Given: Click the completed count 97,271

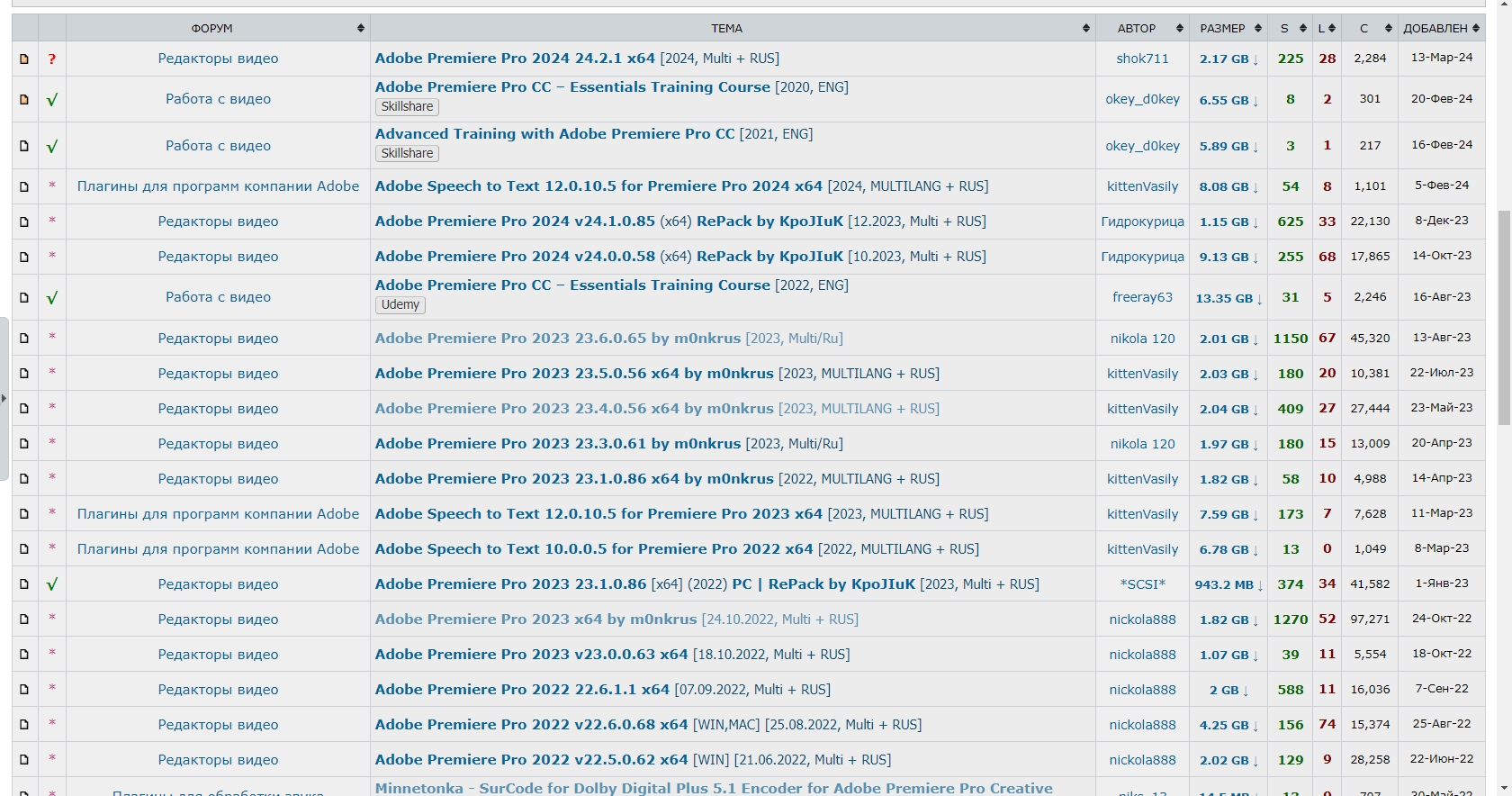Looking at the screenshot, I should pos(1370,620).
